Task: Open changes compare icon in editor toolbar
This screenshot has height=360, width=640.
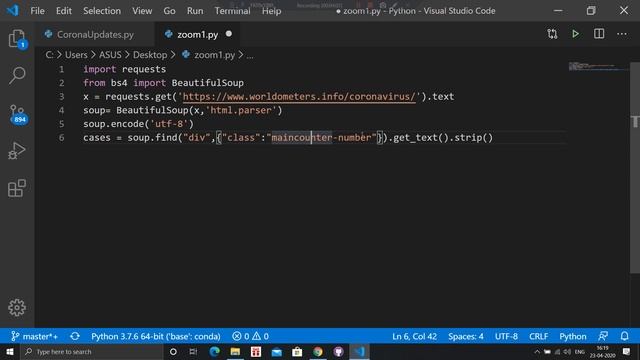Action: (x=552, y=34)
